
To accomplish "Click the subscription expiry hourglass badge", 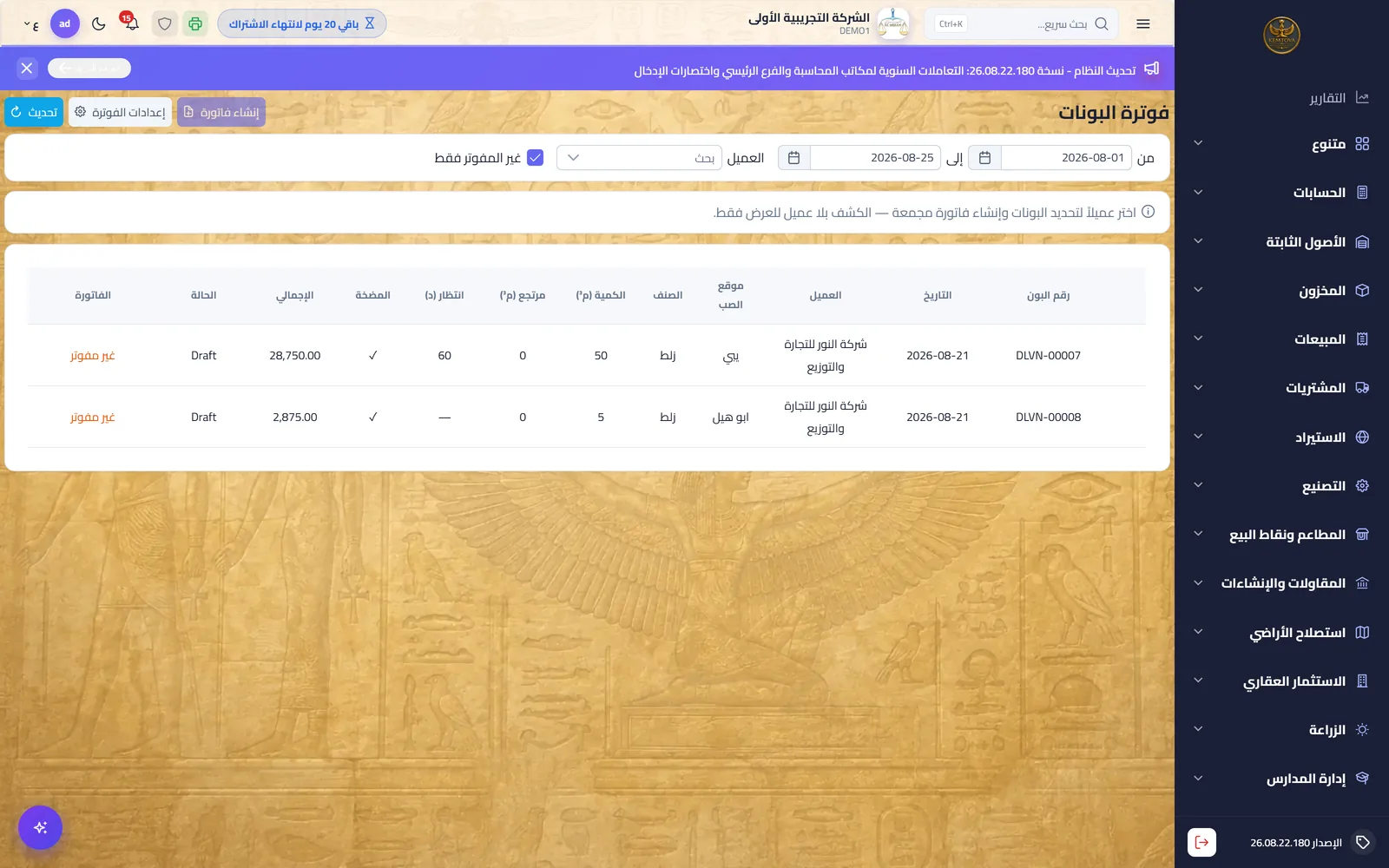I will (x=301, y=24).
